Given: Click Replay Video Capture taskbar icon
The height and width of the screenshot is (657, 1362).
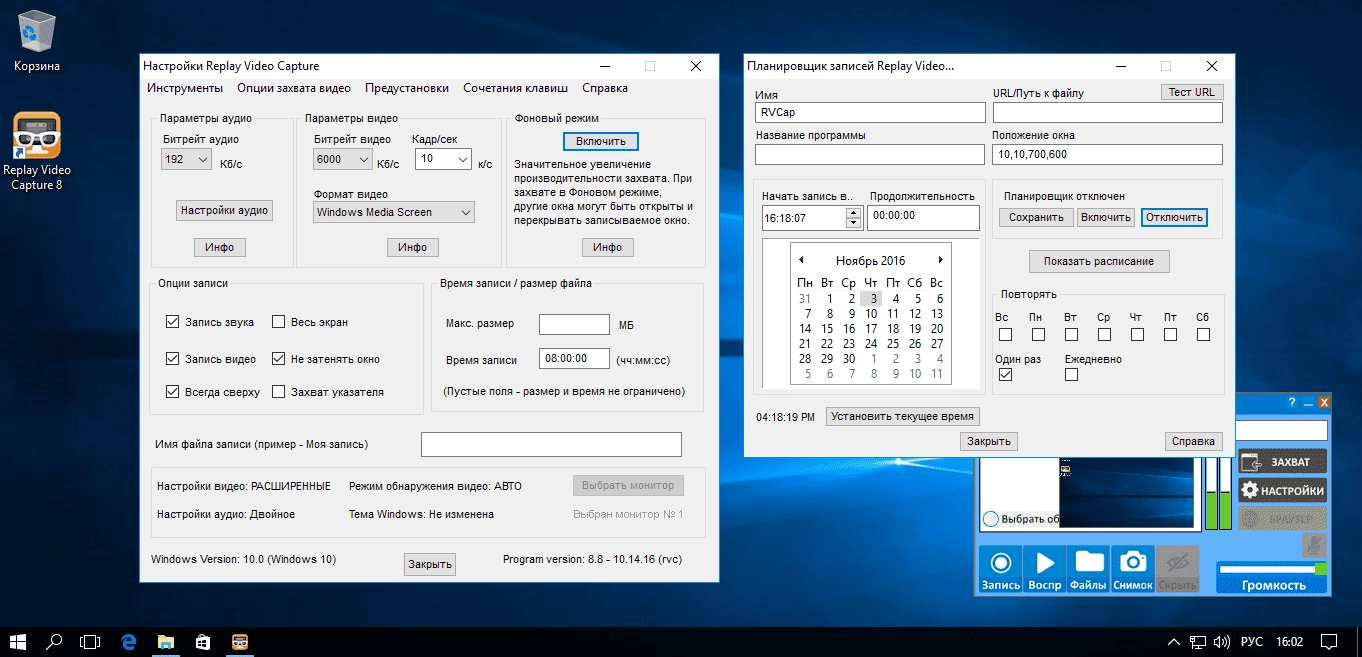Looking at the screenshot, I should [240, 641].
